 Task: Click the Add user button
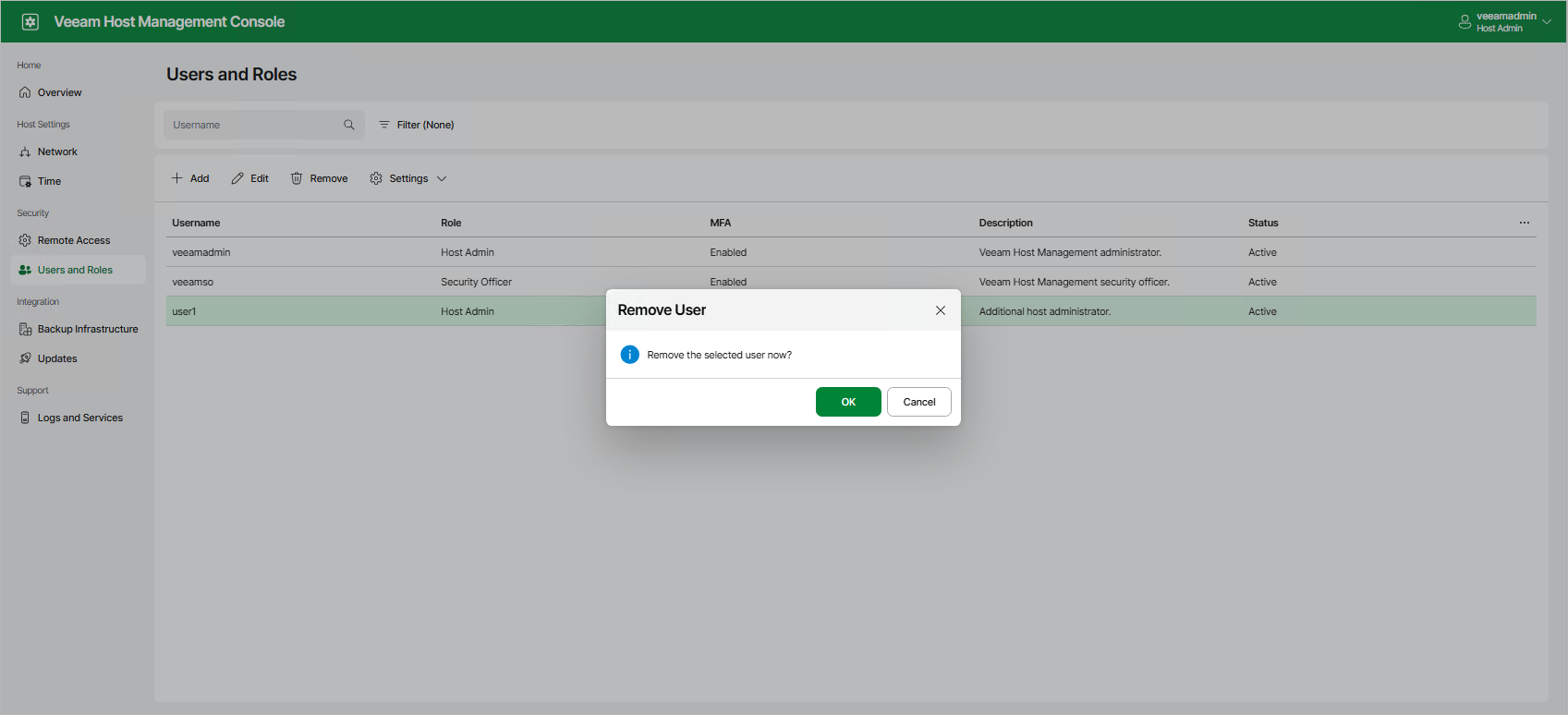point(190,178)
